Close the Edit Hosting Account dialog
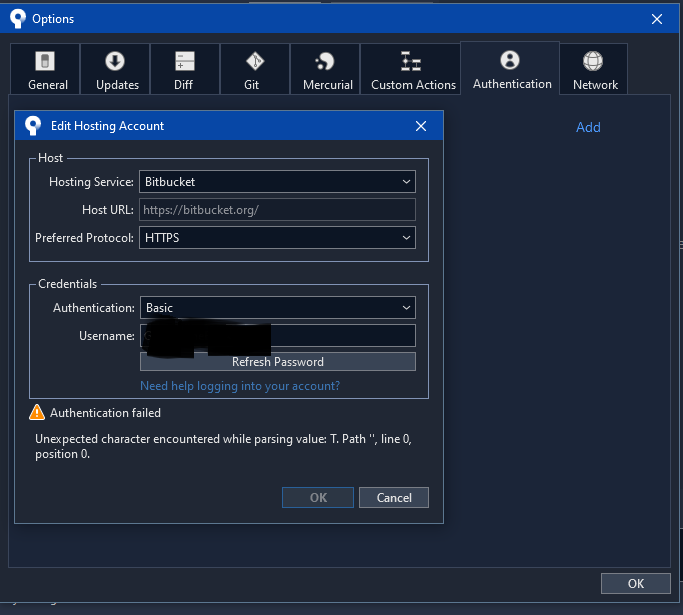This screenshot has height=615, width=683. (x=421, y=126)
